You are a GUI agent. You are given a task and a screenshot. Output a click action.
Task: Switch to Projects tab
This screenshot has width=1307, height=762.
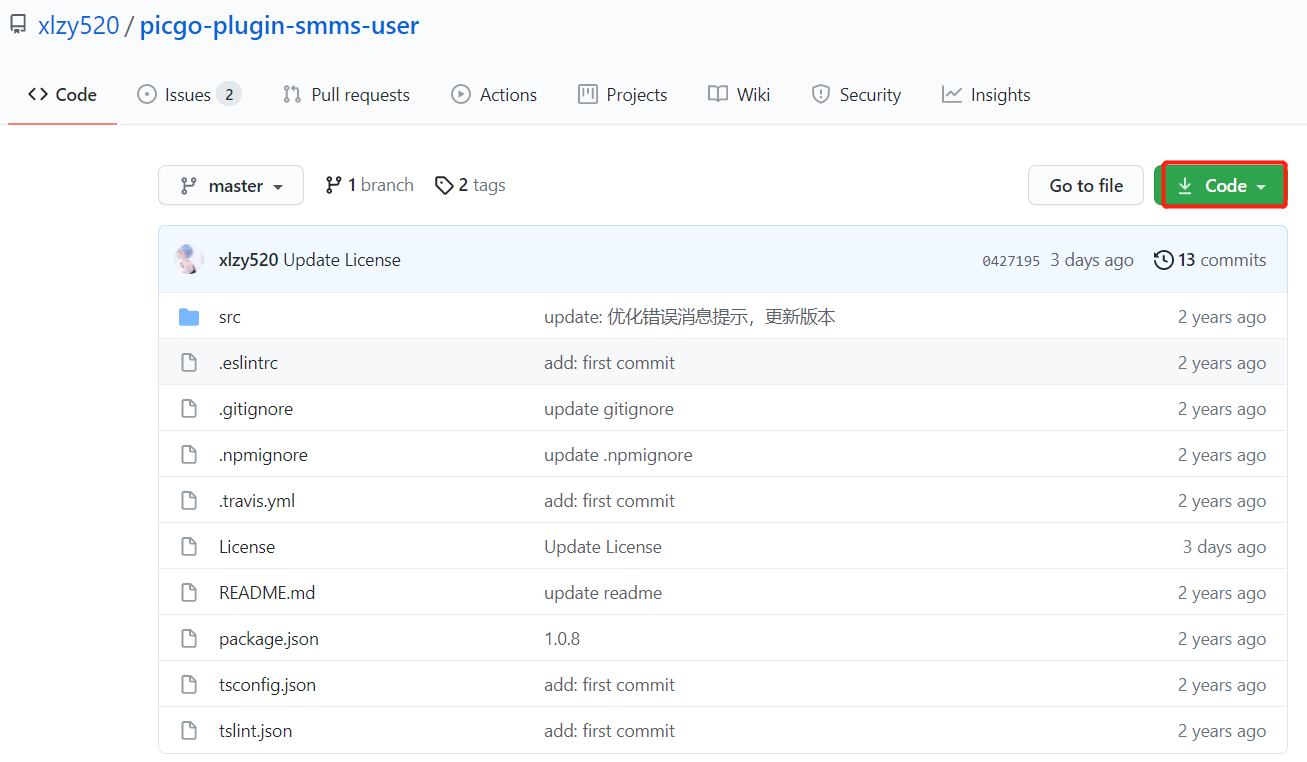coord(622,95)
